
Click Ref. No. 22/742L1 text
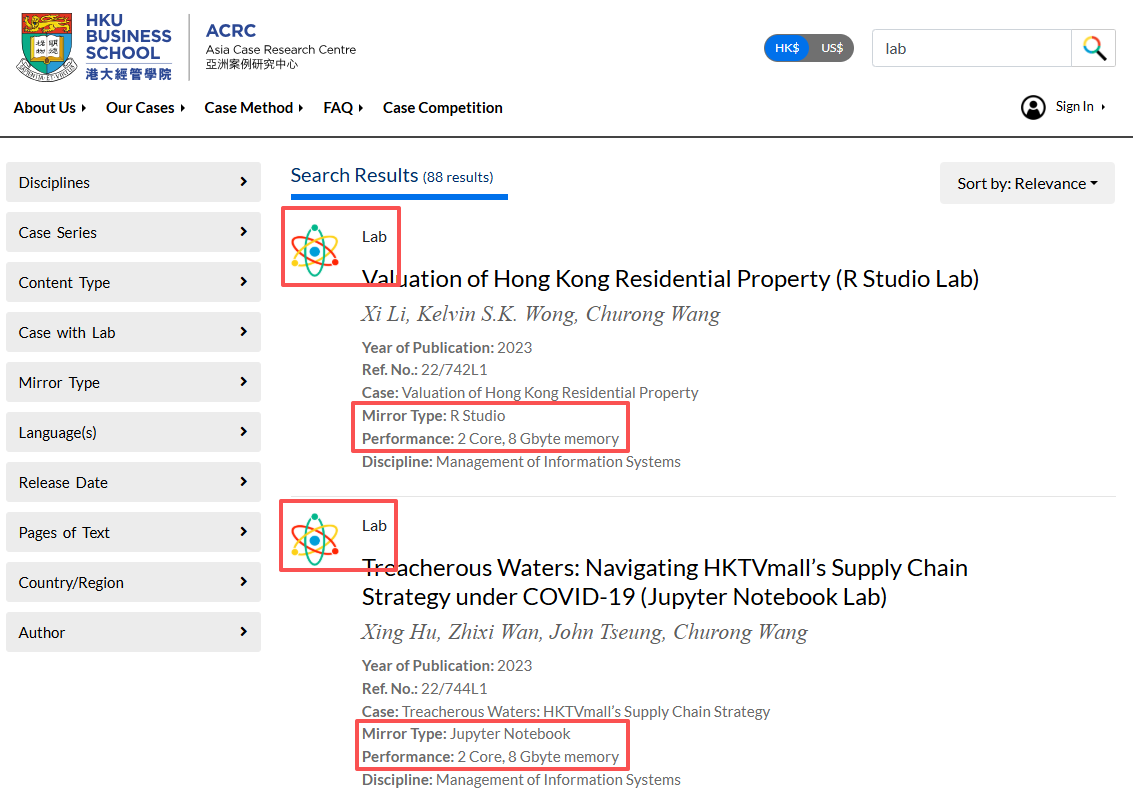(x=425, y=370)
